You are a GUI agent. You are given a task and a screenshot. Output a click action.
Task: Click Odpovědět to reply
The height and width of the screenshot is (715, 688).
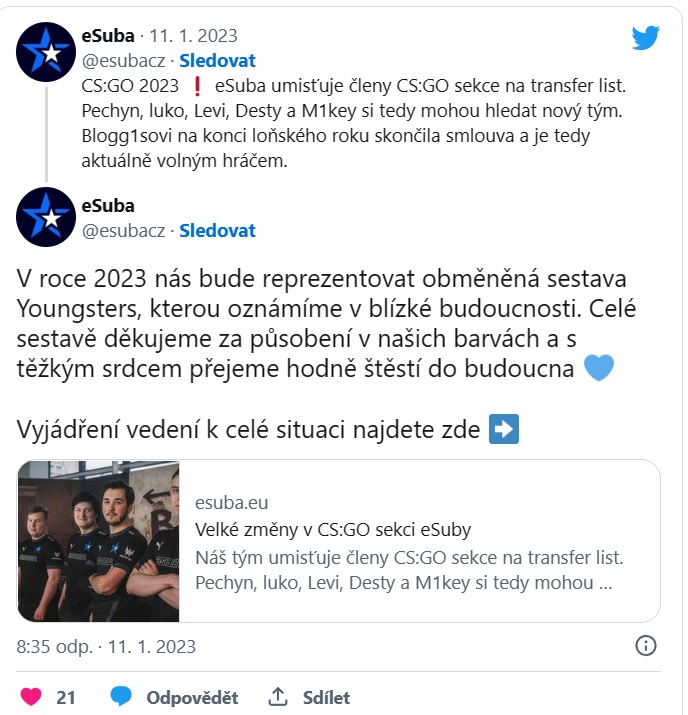coord(192,698)
